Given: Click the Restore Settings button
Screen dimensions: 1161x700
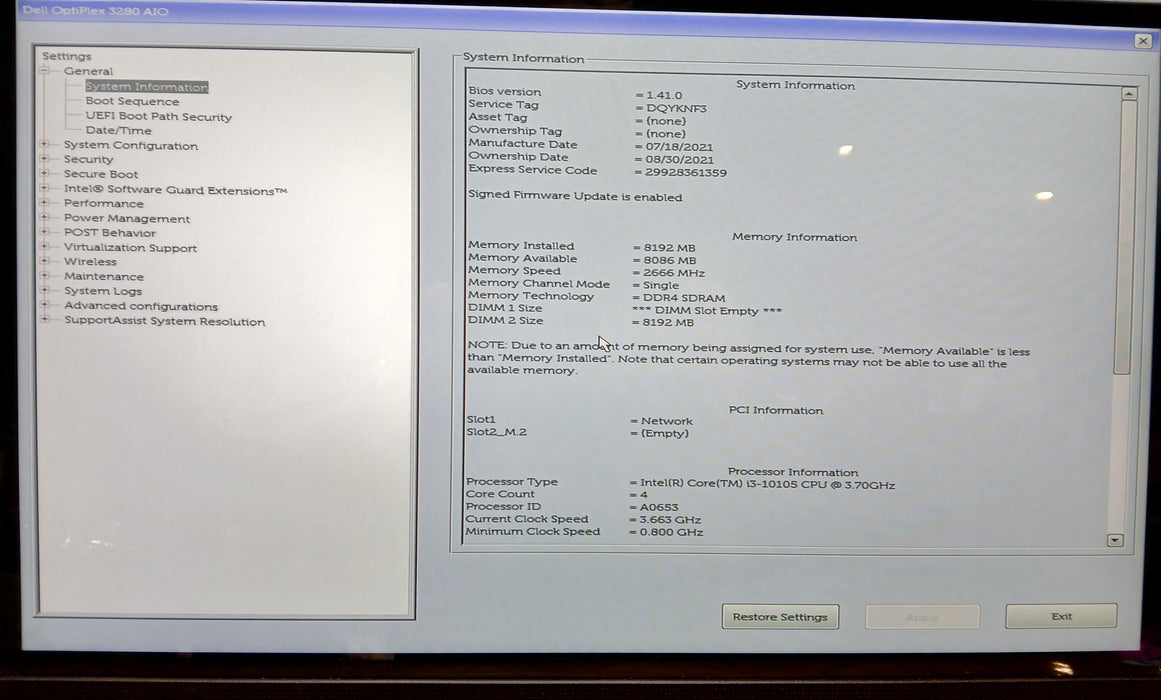Looking at the screenshot, I should click(780, 616).
